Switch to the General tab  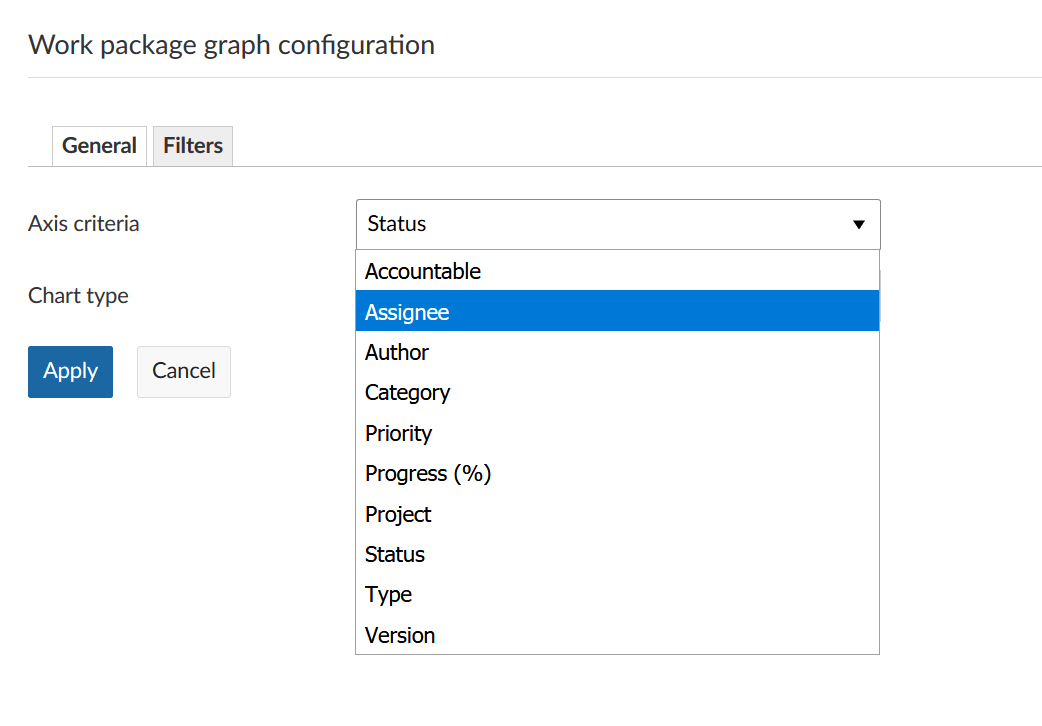[99, 146]
